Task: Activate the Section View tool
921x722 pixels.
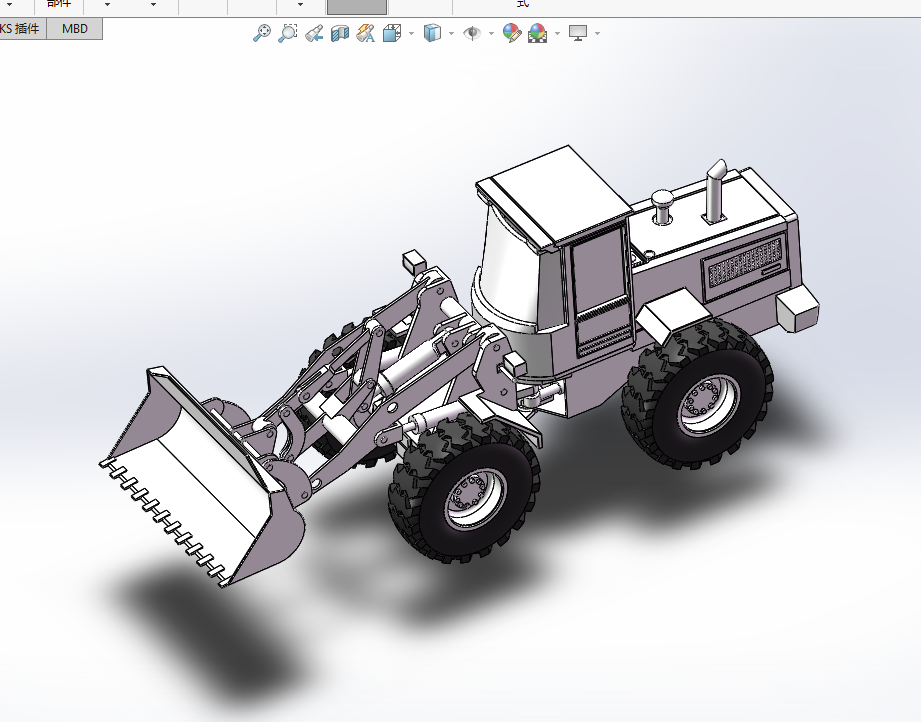Action: (340, 33)
